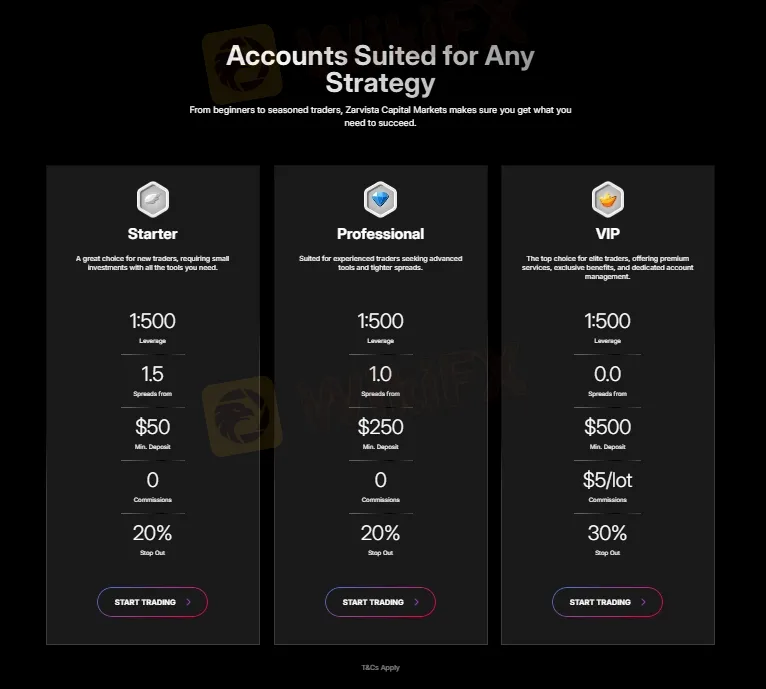Click the 30% stop out value
The height and width of the screenshot is (689, 766).
coord(607,533)
